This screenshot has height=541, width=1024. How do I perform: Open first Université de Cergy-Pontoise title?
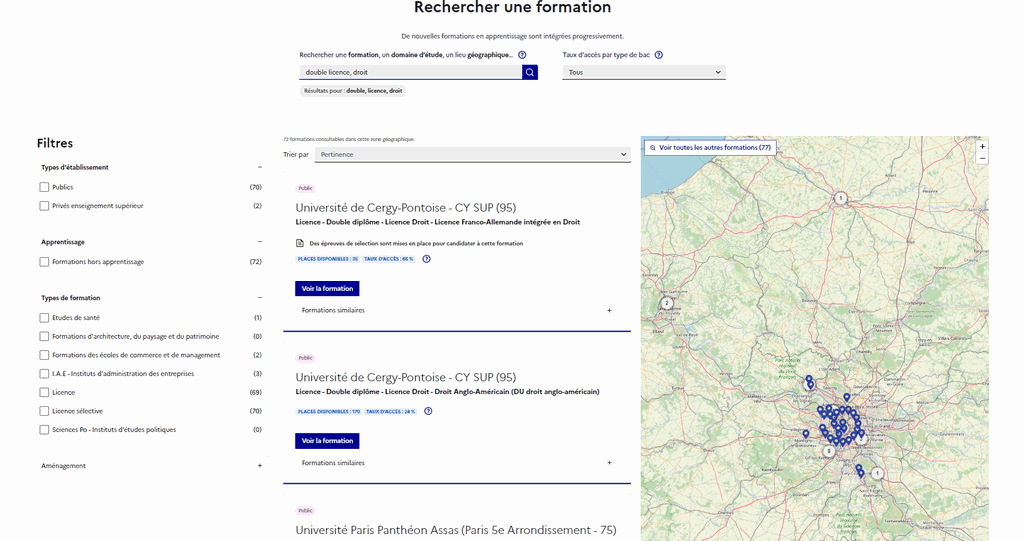pyautogui.click(x=406, y=208)
